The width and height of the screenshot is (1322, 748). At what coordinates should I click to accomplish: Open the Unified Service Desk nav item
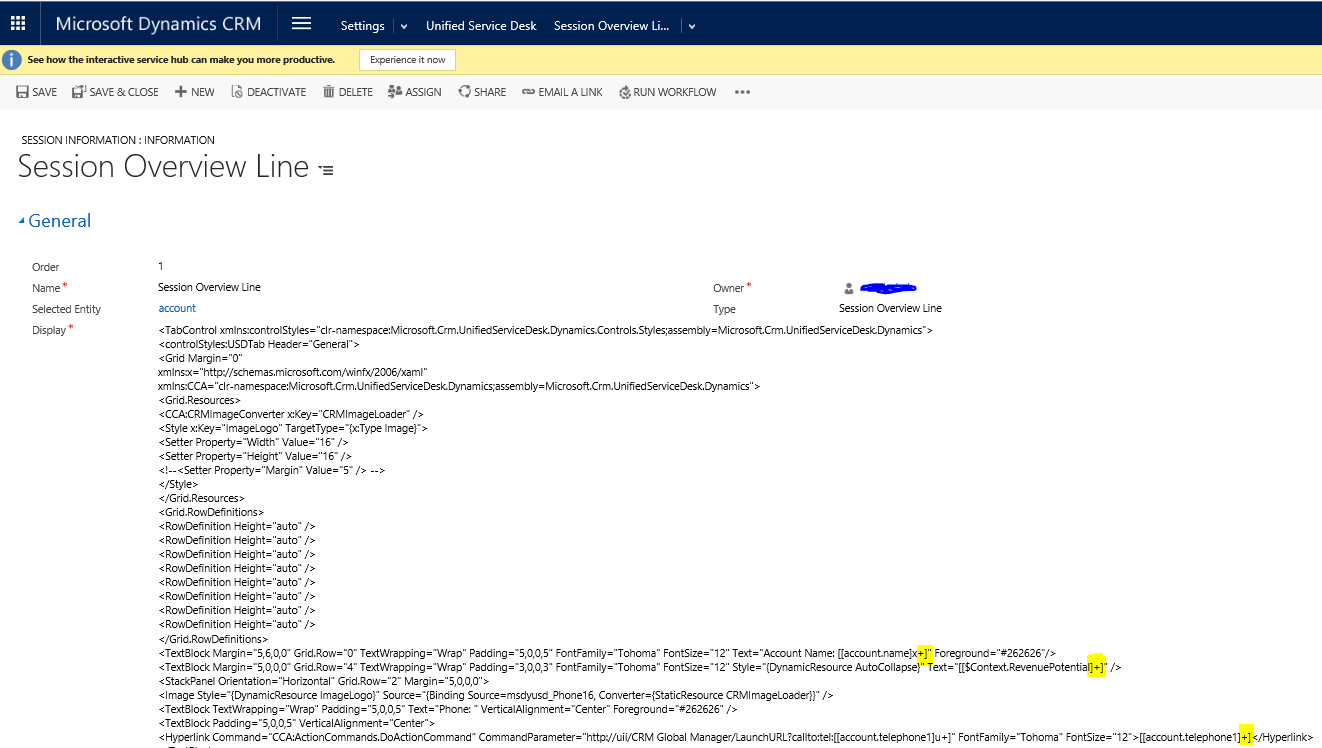[x=481, y=26]
